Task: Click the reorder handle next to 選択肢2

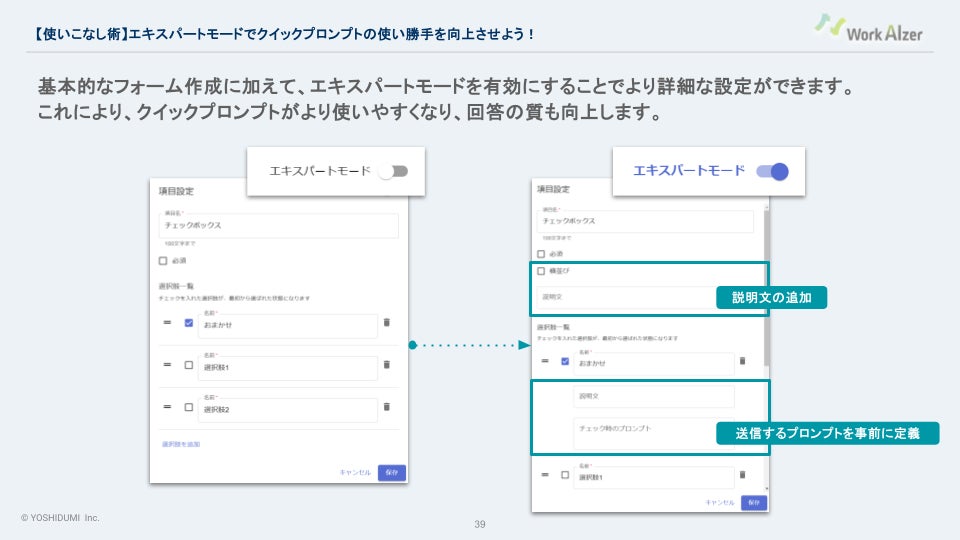Action: pos(167,407)
